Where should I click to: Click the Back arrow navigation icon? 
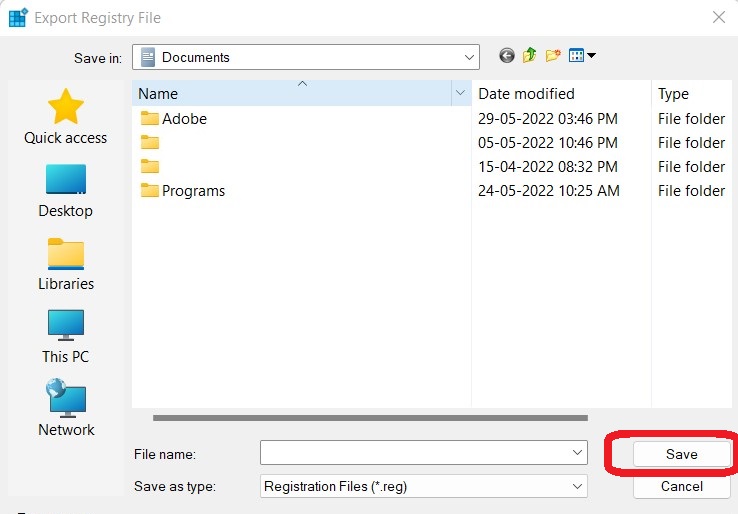[x=507, y=56]
